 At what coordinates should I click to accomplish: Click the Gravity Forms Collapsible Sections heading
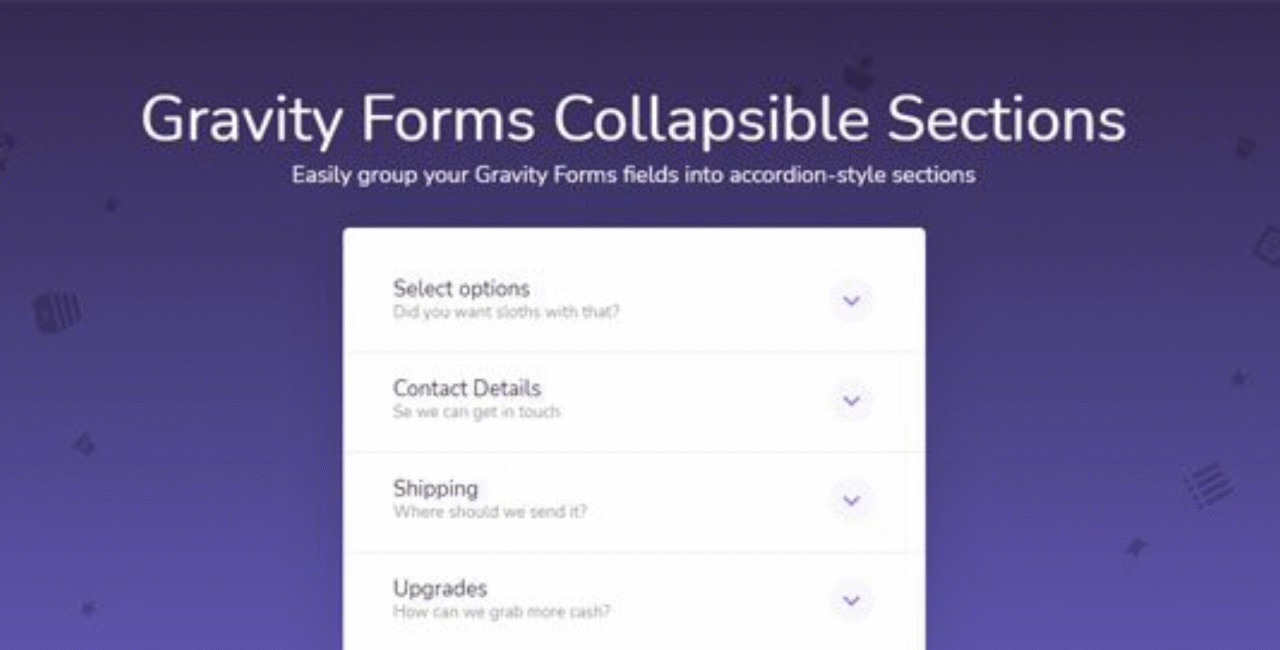[x=633, y=120]
